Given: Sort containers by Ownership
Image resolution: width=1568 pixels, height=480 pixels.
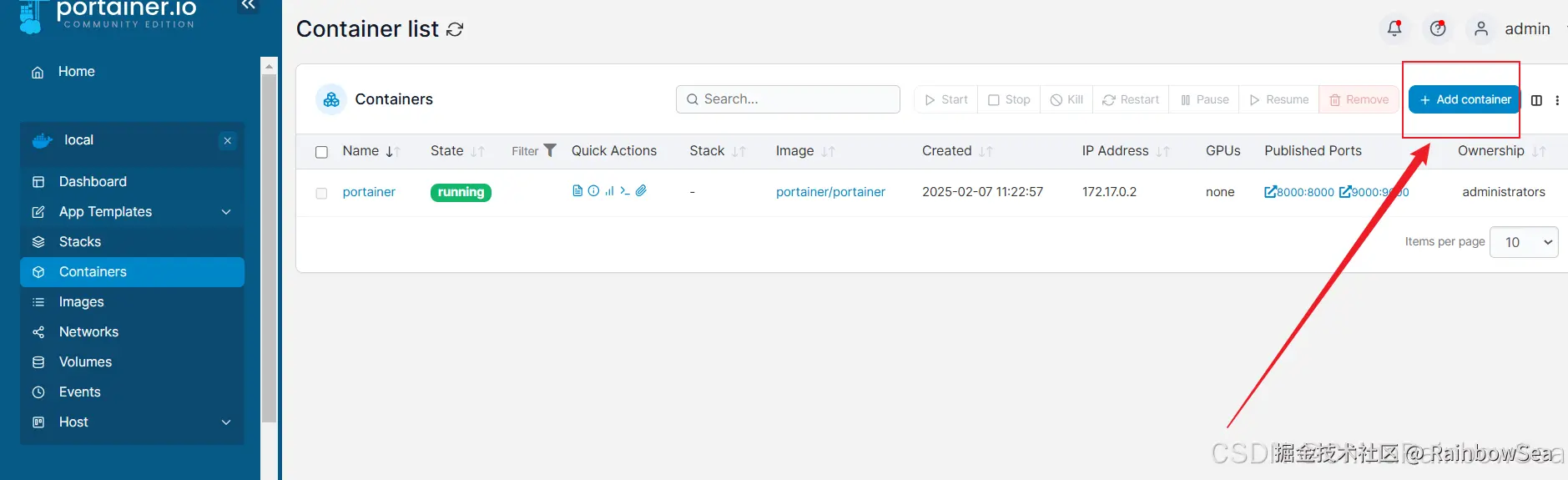Looking at the screenshot, I should (x=1501, y=151).
